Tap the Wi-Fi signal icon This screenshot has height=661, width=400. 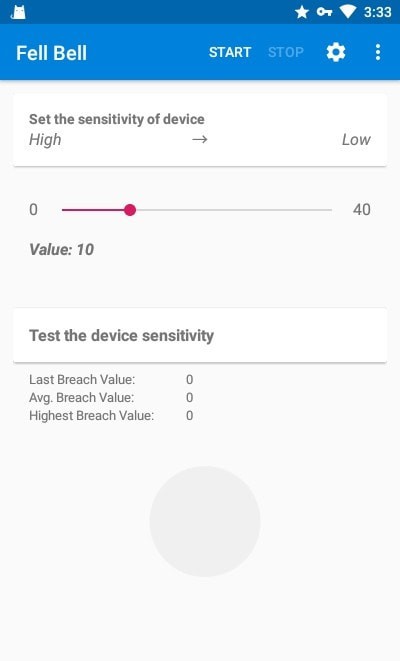348,12
